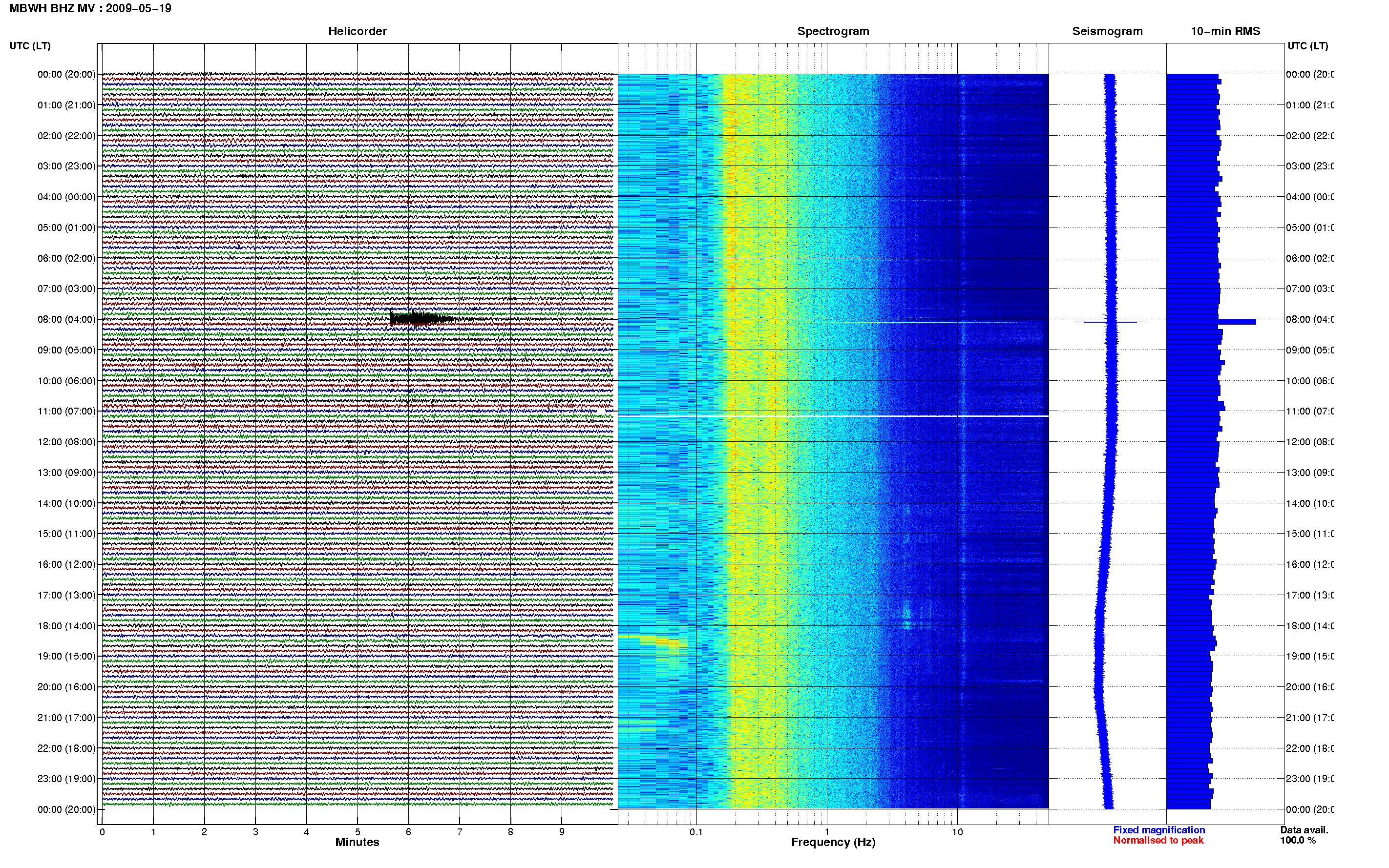Click the red Normalised to peak legend text

tap(1158, 841)
